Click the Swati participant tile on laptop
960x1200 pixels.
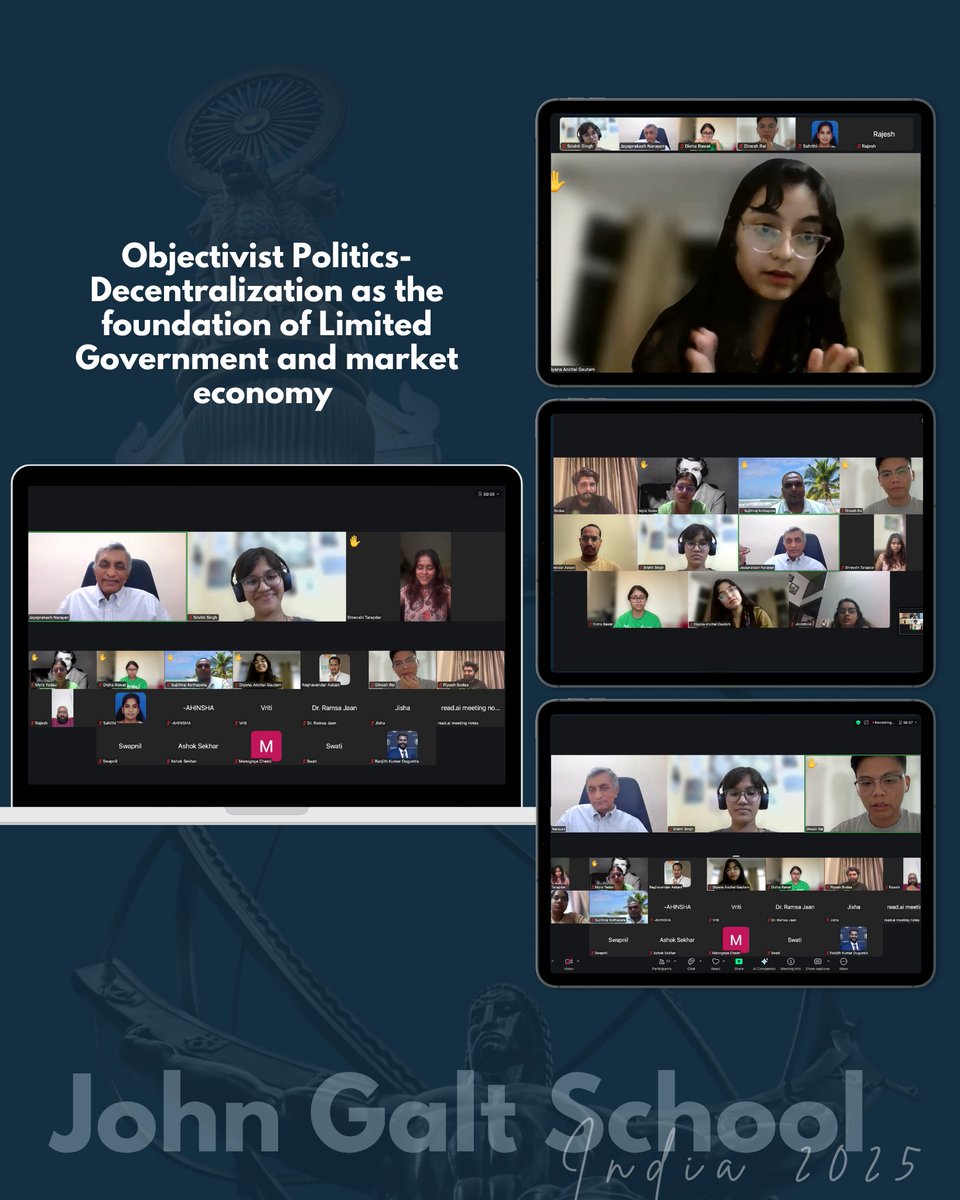(x=334, y=746)
